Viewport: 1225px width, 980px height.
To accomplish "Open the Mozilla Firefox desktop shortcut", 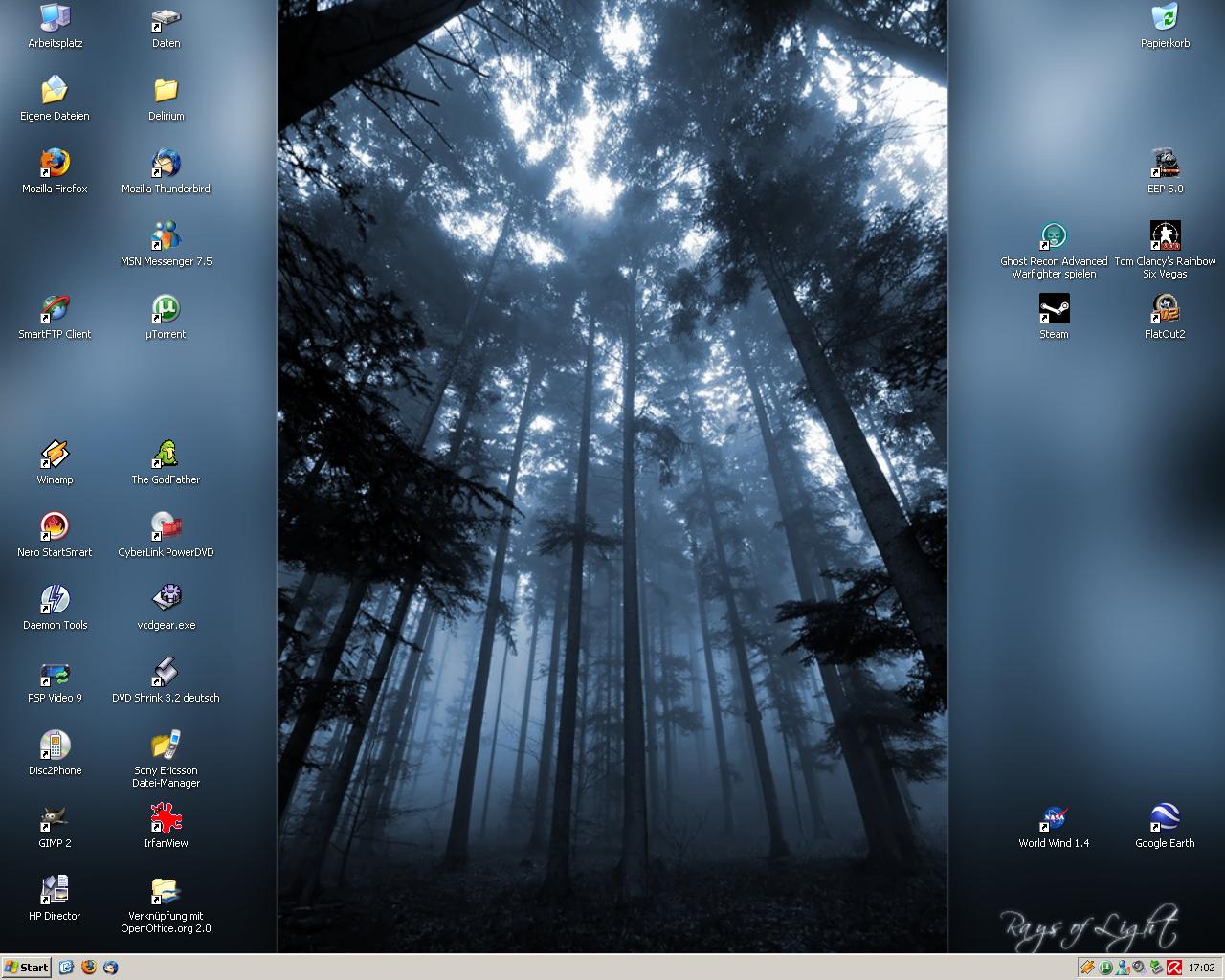I will pyautogui.click(x=55, y=165).
